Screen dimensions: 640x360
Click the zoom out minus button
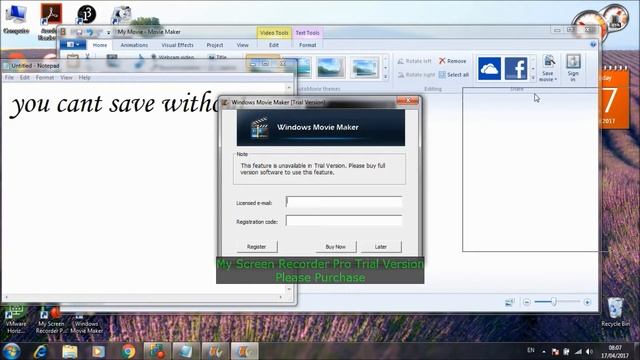click(x=527, y=302)
